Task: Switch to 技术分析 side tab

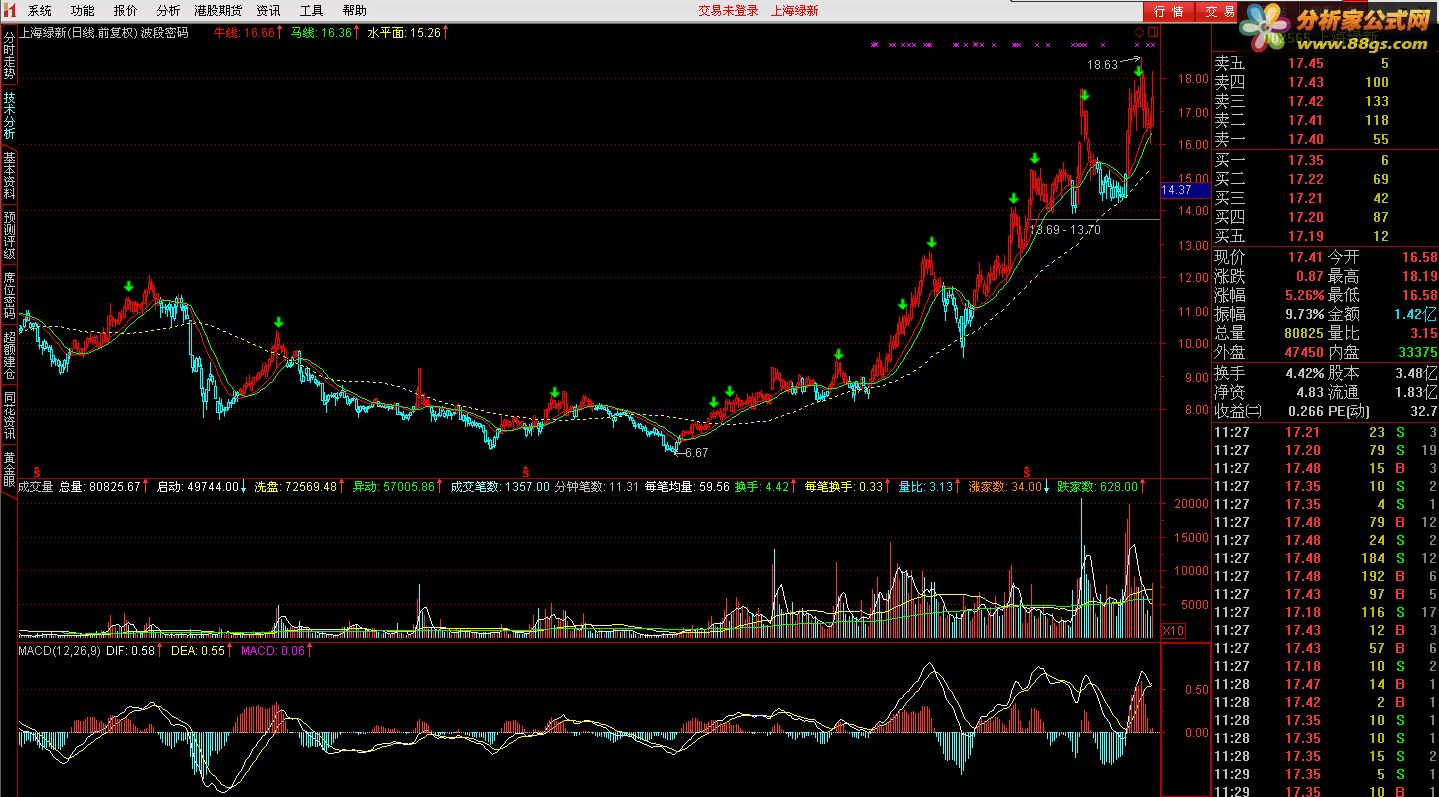Action: pos(9,116)
